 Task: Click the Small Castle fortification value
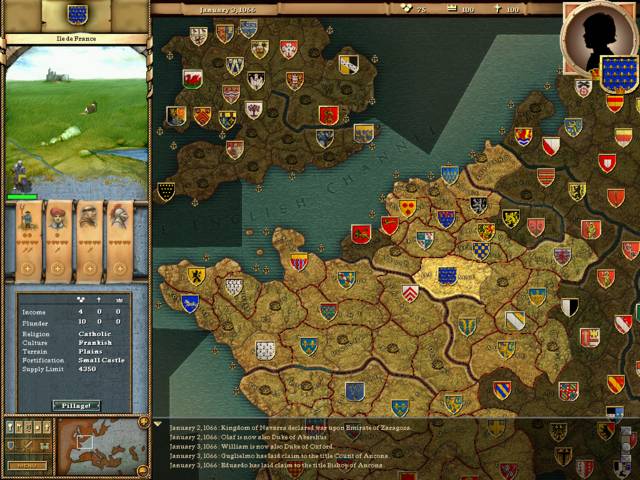[102, 360]
